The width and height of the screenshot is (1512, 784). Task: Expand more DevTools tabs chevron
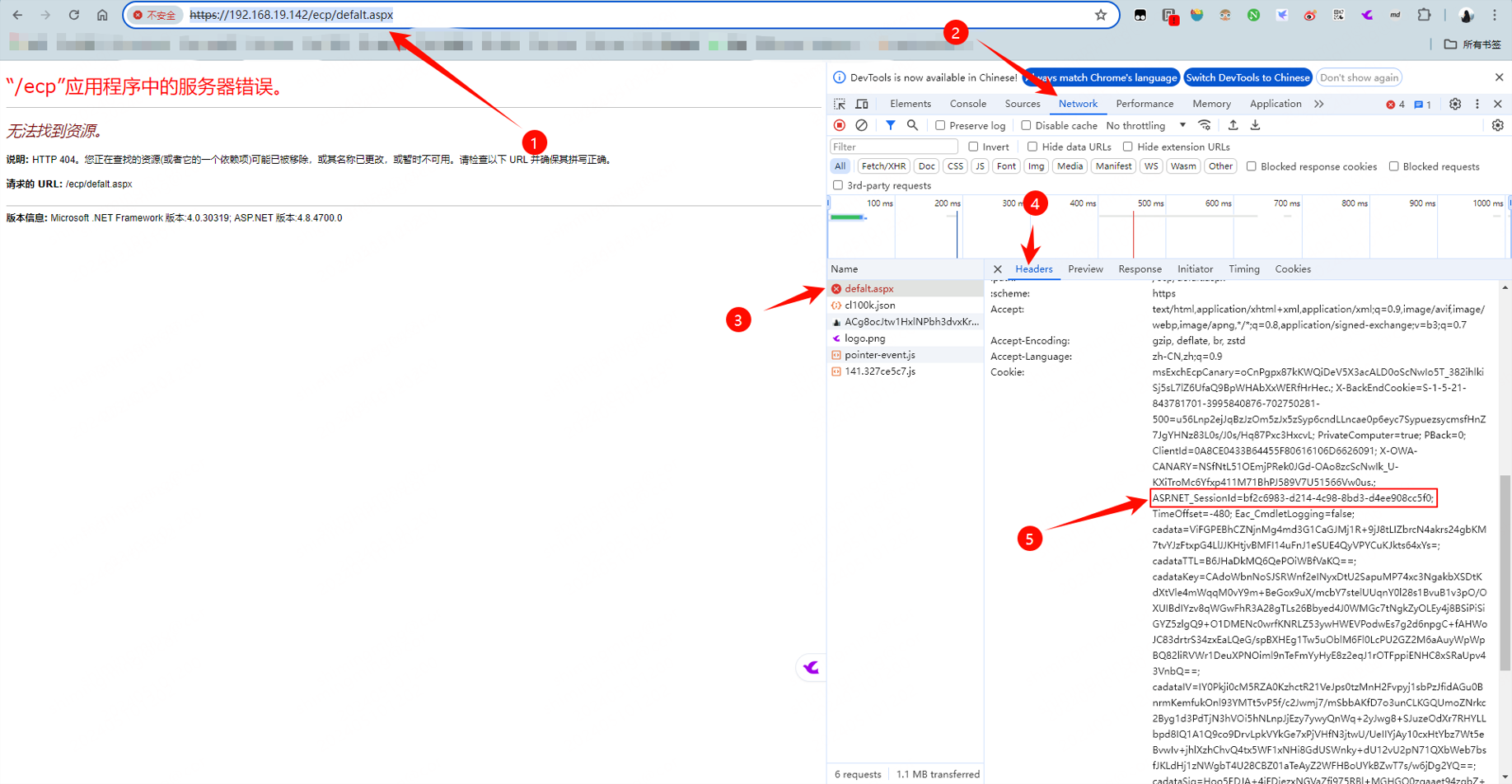coord(1319,105)
